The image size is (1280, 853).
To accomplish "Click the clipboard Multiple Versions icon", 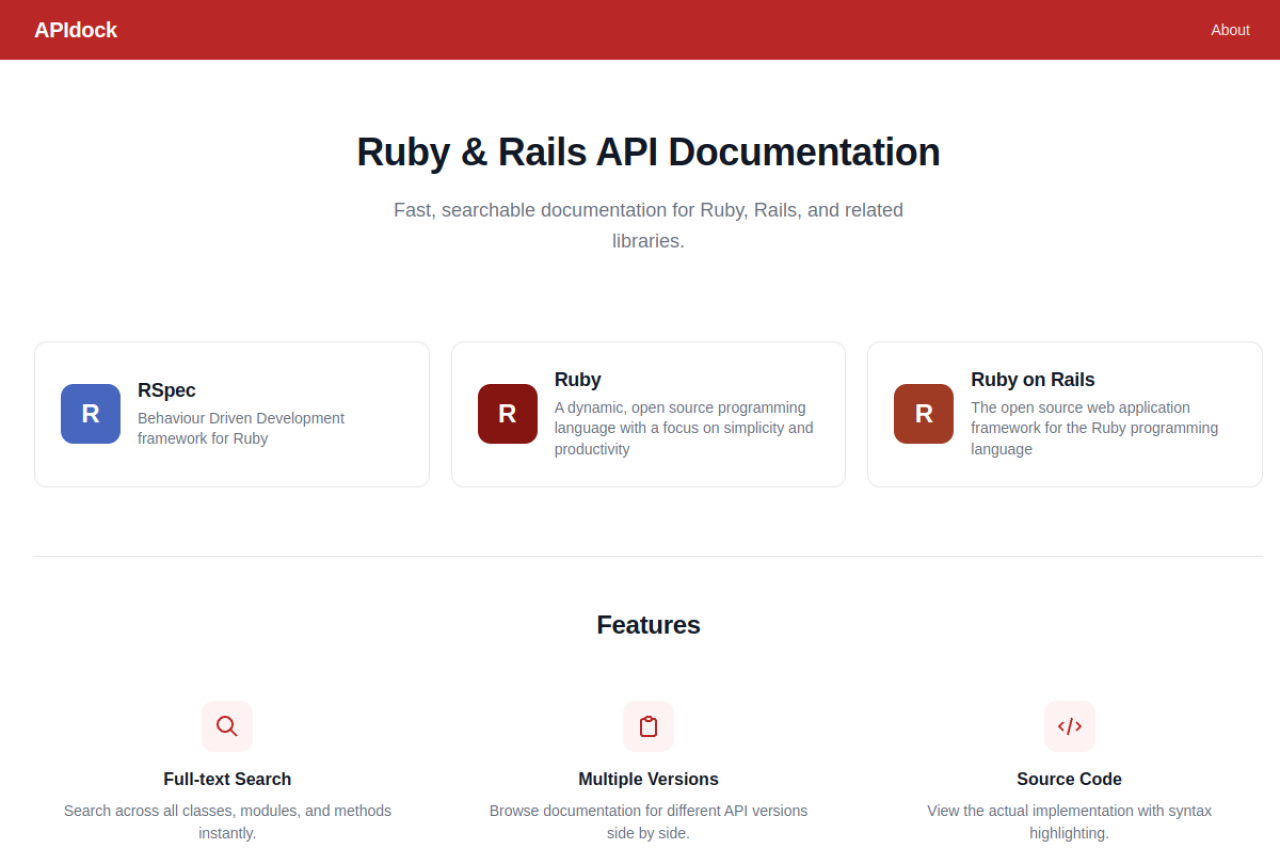I will click(x=648, y=726).
